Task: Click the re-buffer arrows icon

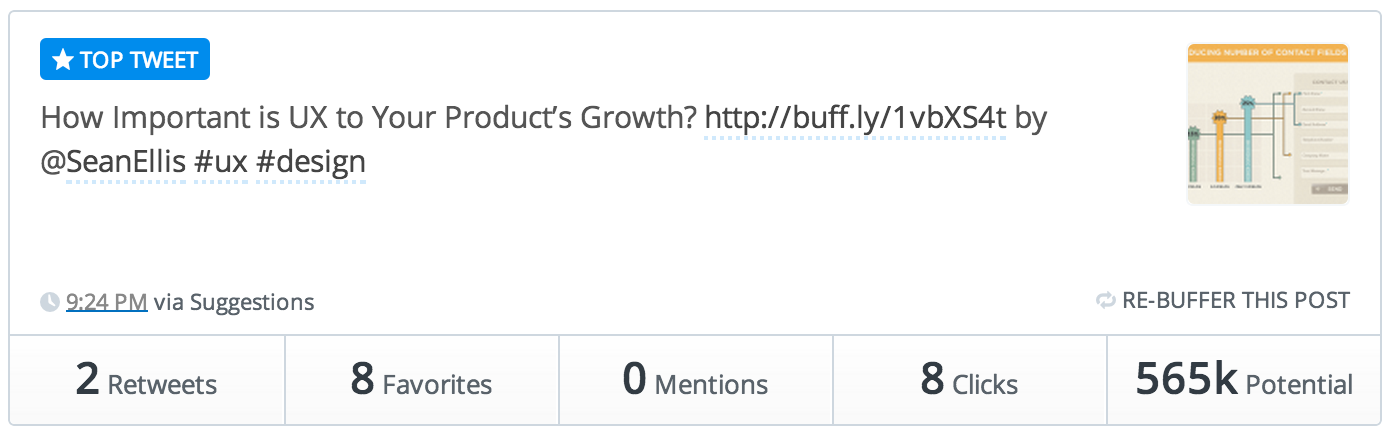Action: (x=1106, y=300)
